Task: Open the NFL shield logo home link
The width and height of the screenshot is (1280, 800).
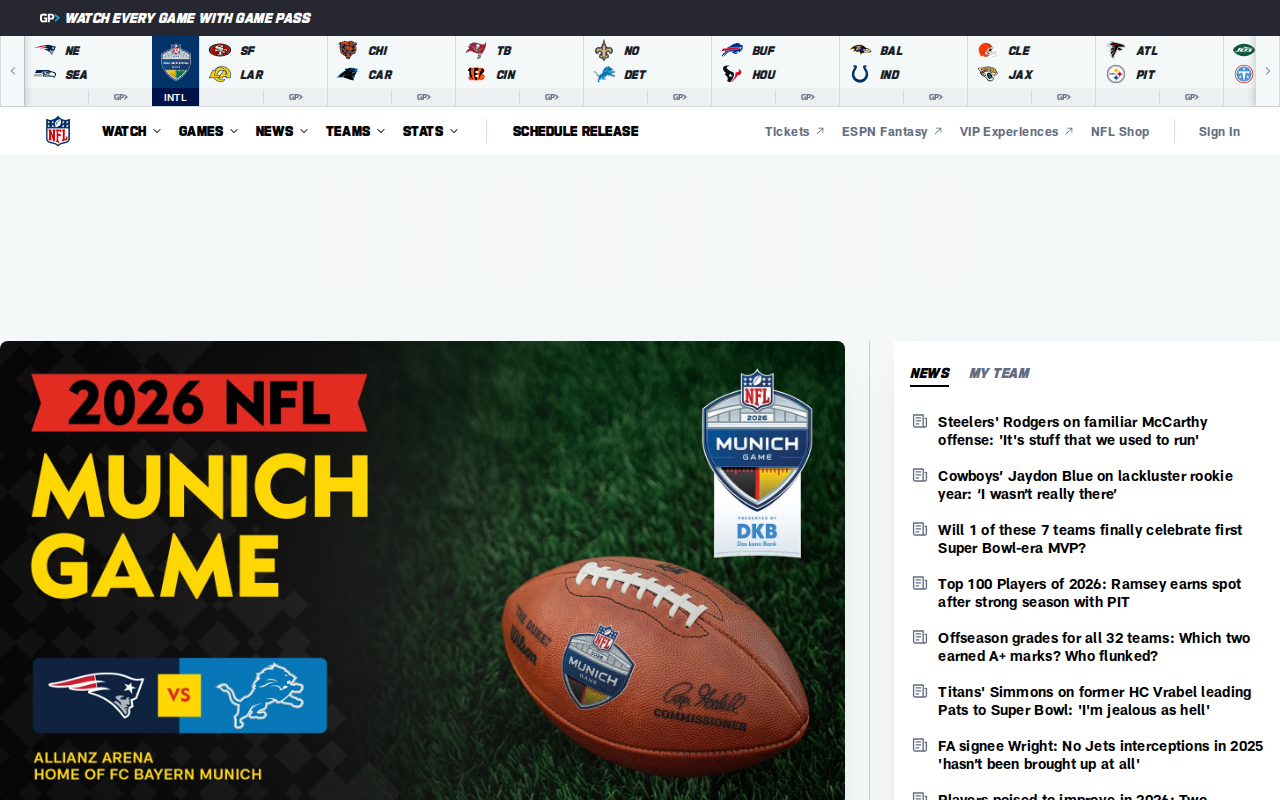Action: 58,131
